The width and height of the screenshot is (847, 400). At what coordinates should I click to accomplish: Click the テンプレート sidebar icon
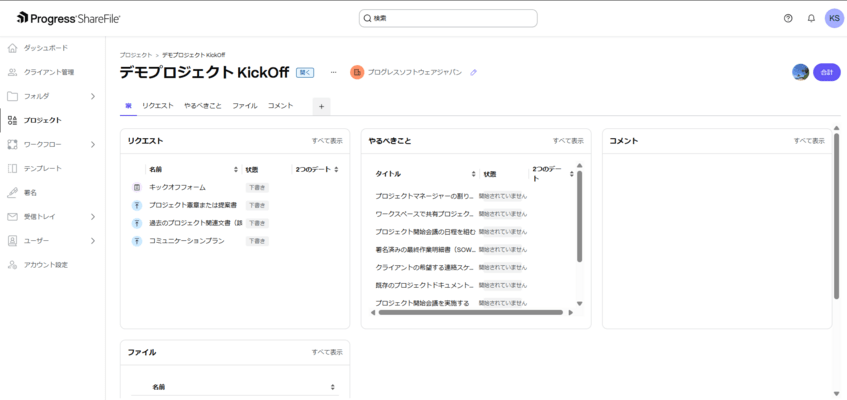(x=12, y=168)
